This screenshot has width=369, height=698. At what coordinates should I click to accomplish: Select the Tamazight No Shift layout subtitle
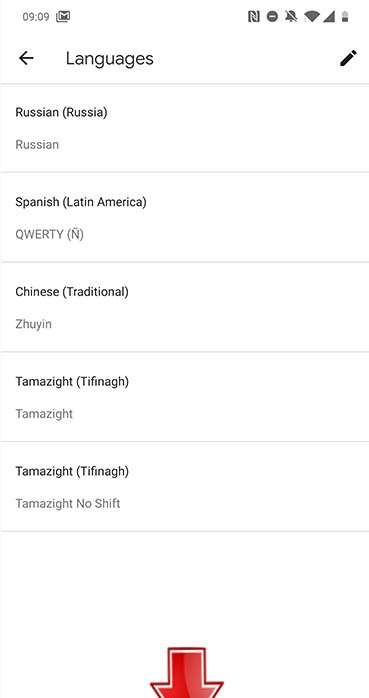[68, 503]
